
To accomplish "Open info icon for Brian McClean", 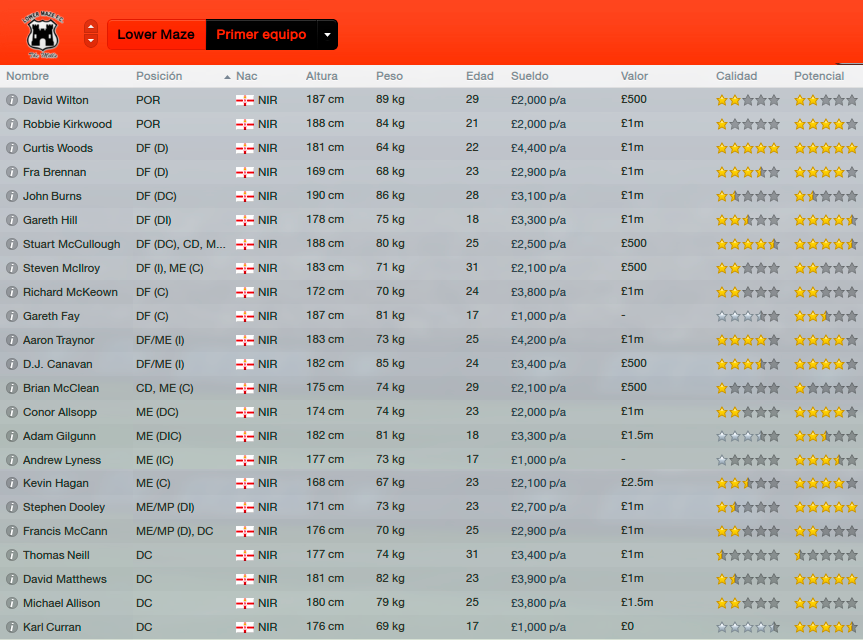I will [x=12, y=388].
